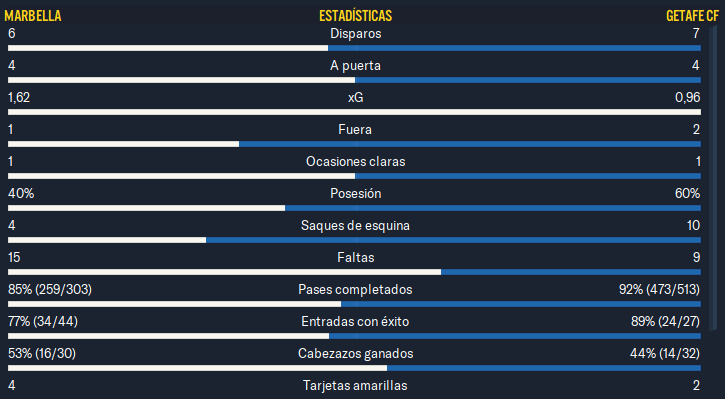This screenshot has height=399, width=725.
Task: Click Getafe's 92% (473/513) passes value
Action: click(x=659, y=289)
